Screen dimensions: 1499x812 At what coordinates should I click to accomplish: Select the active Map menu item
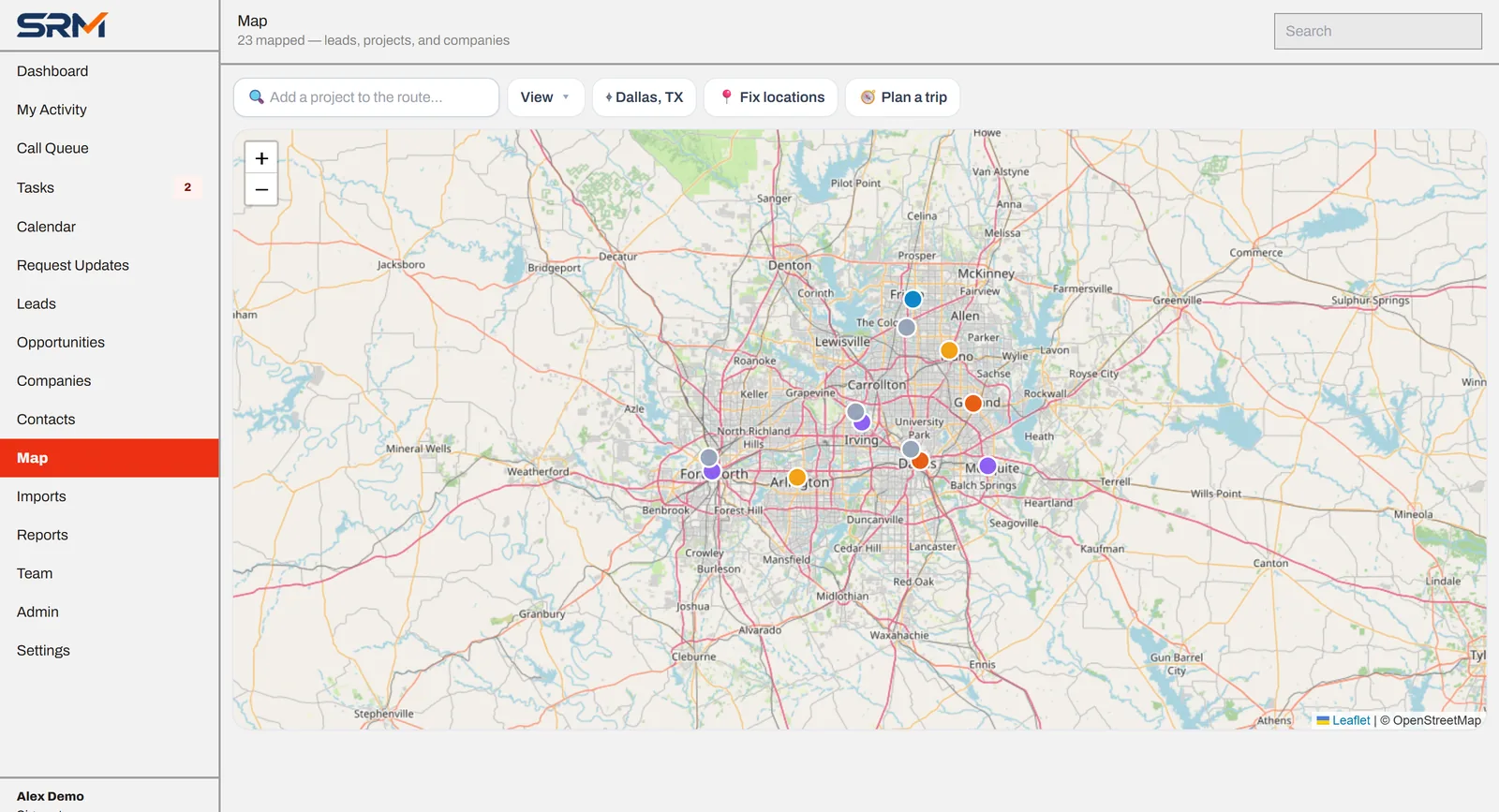110,458
